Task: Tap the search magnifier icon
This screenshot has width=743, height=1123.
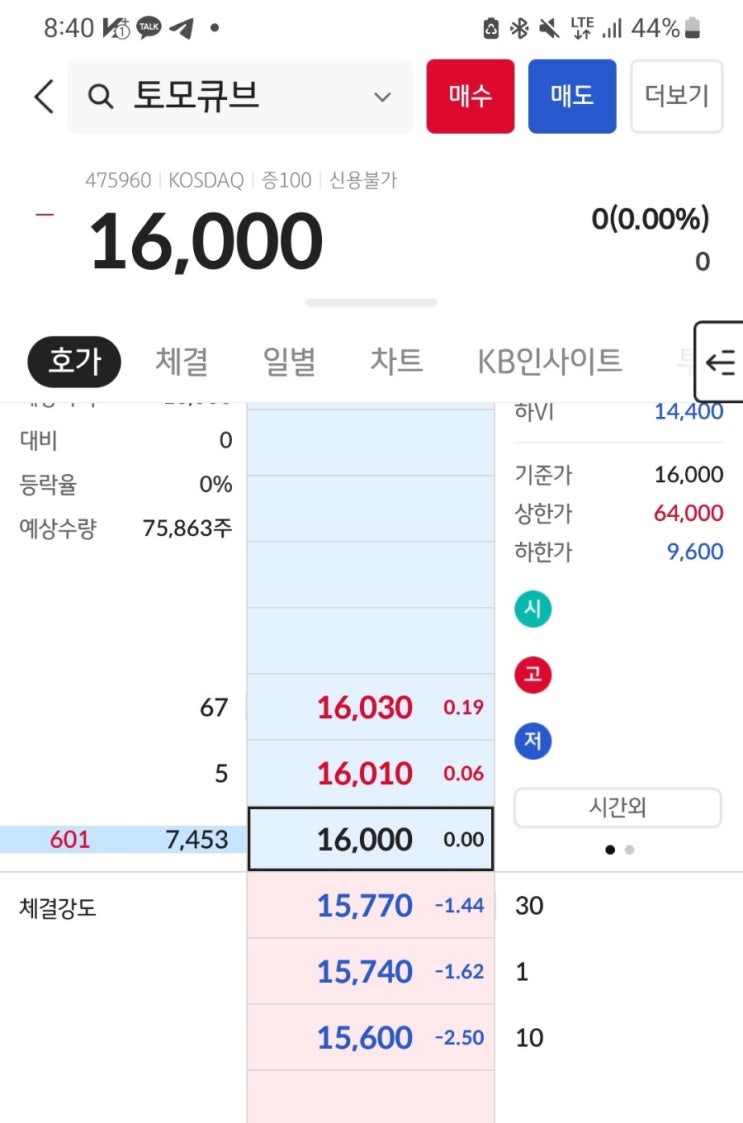Action: tap(100, 97)
